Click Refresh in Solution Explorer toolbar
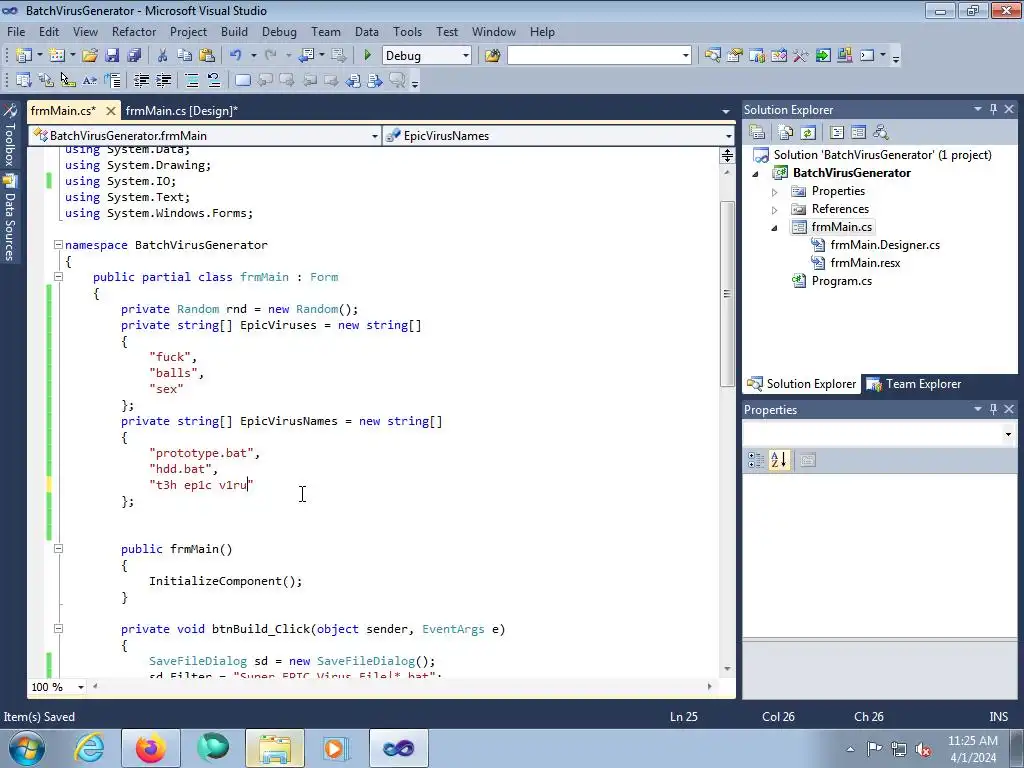The width and height of the screenshot is (1024, 768). [808, 133]
